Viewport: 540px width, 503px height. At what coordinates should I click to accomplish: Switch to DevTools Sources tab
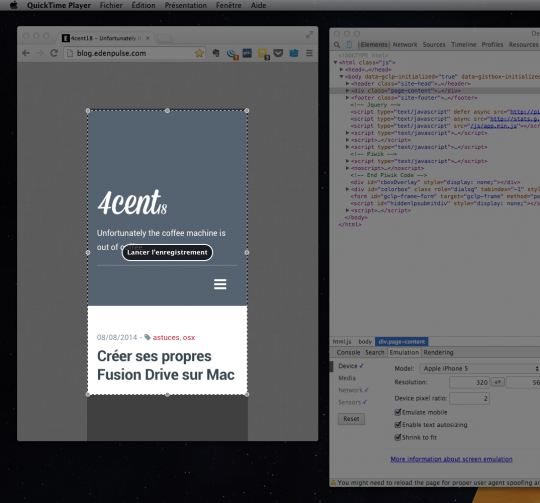(434, 44)
